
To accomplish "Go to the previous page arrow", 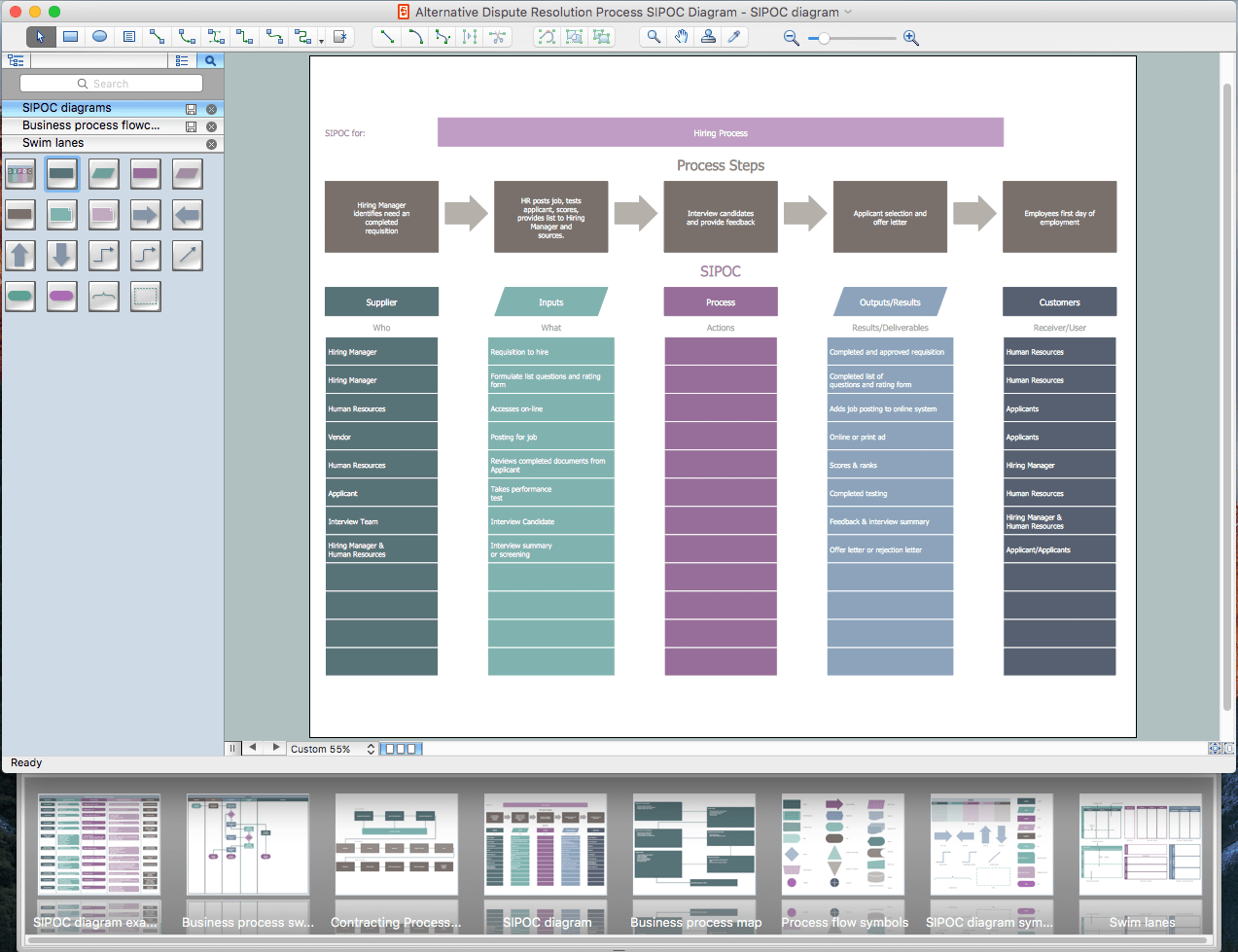I will click(x=253, y=748).
